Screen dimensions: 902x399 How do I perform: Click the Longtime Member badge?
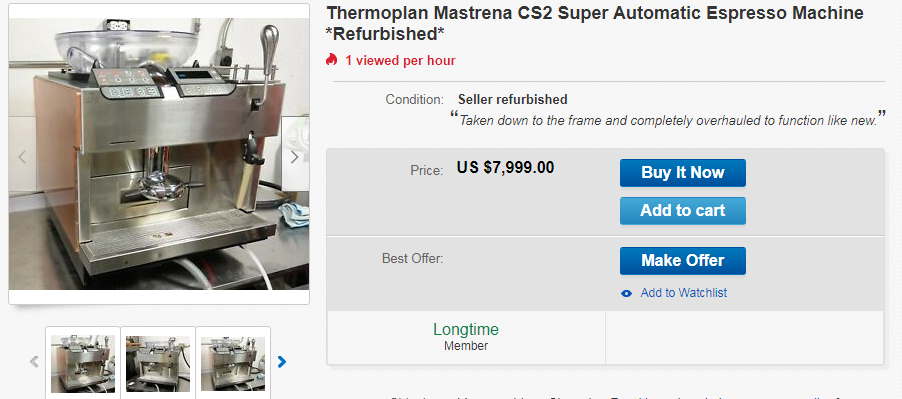click(x=466, y=337)
